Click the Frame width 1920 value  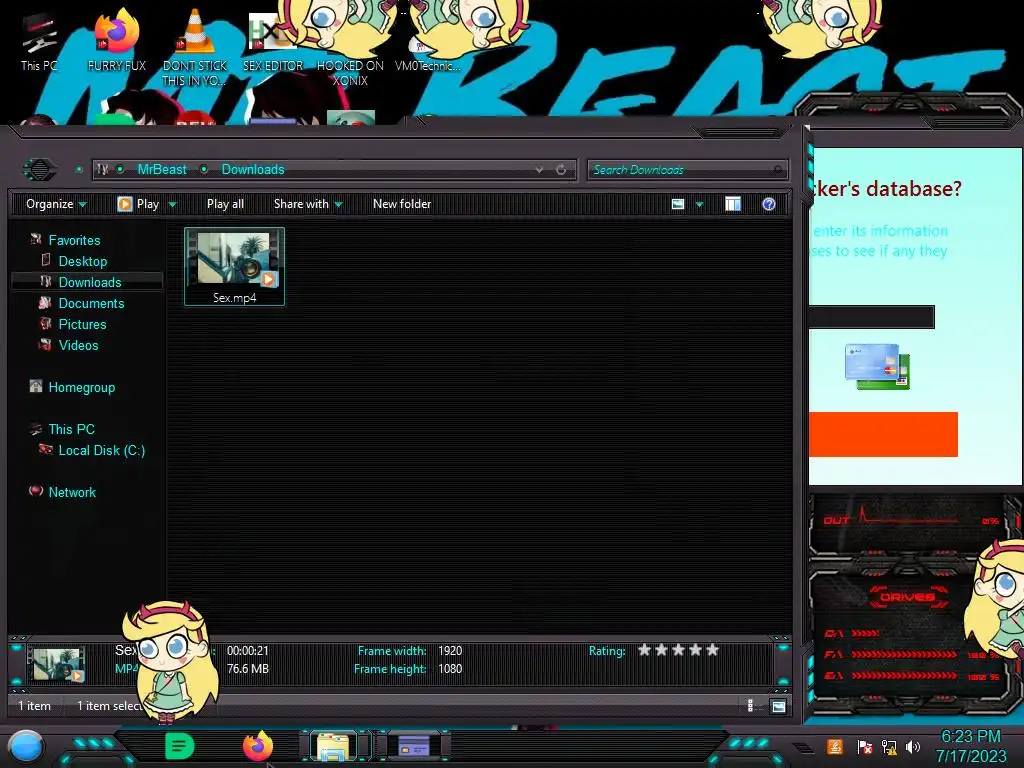pyautogui.click(x=450, y=650)
